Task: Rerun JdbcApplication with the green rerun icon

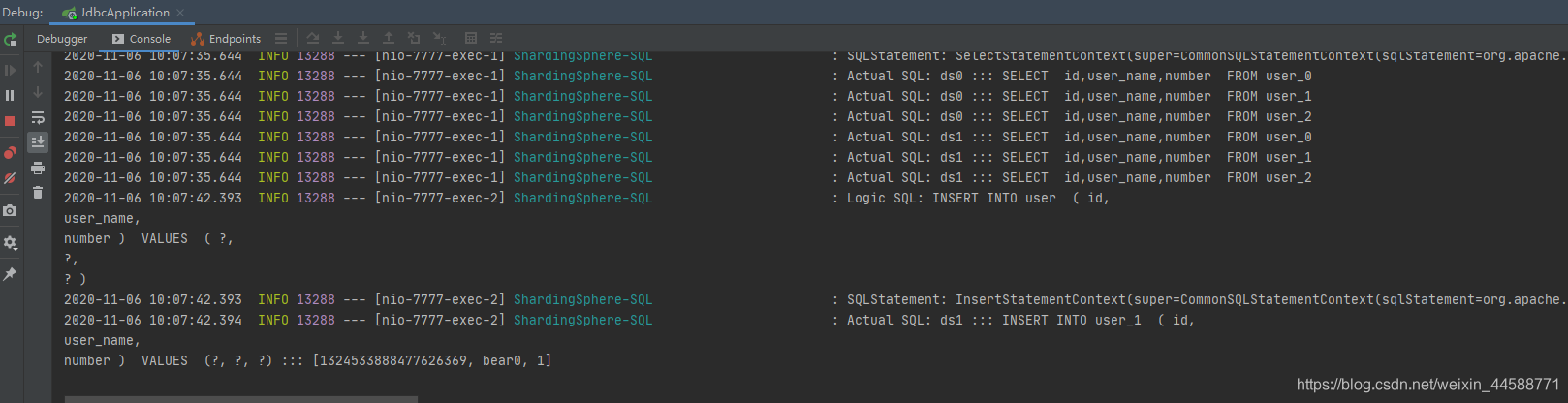Action: pyautogui.click(x=10, y=40)
